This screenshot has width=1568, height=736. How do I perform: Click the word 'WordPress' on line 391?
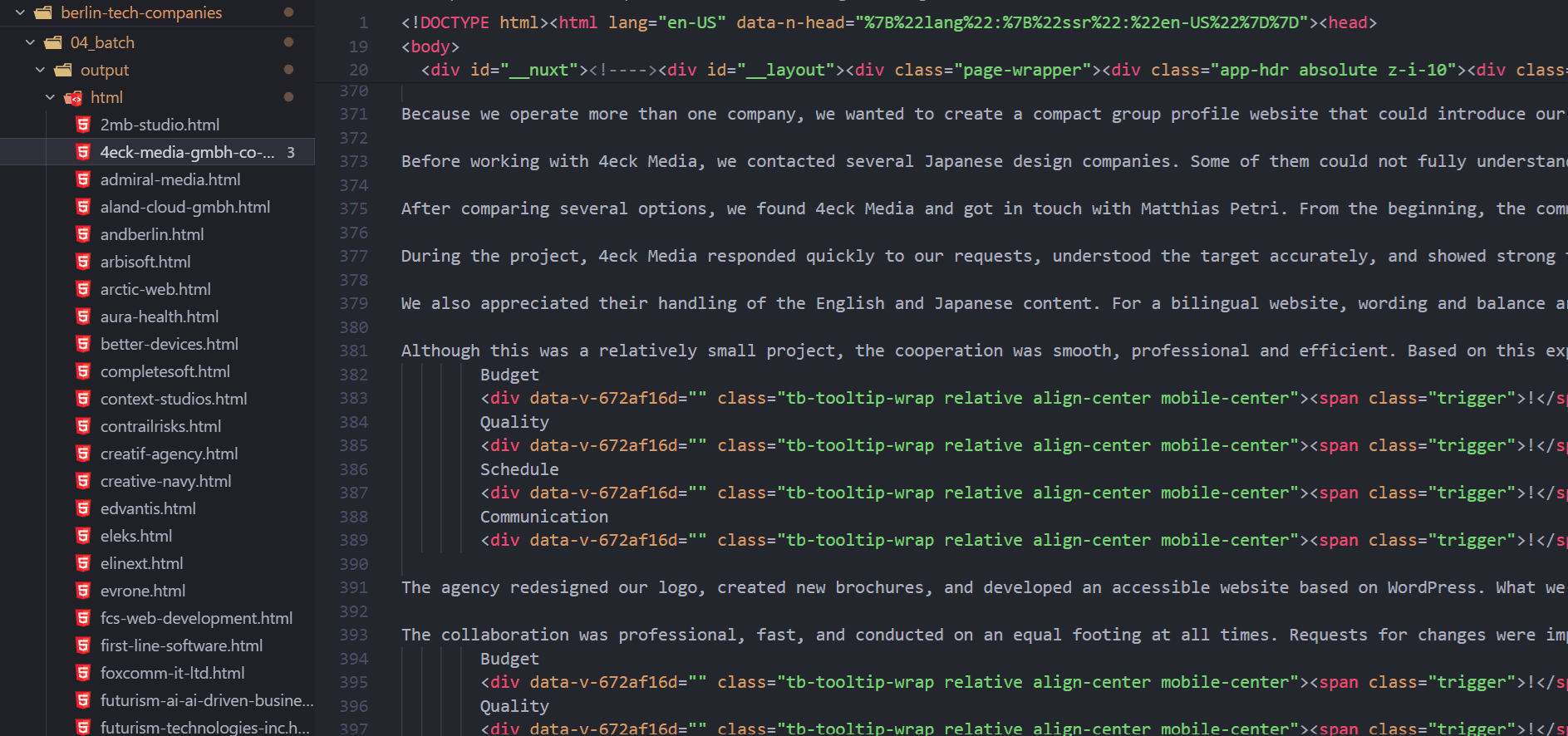point(1432,587)
